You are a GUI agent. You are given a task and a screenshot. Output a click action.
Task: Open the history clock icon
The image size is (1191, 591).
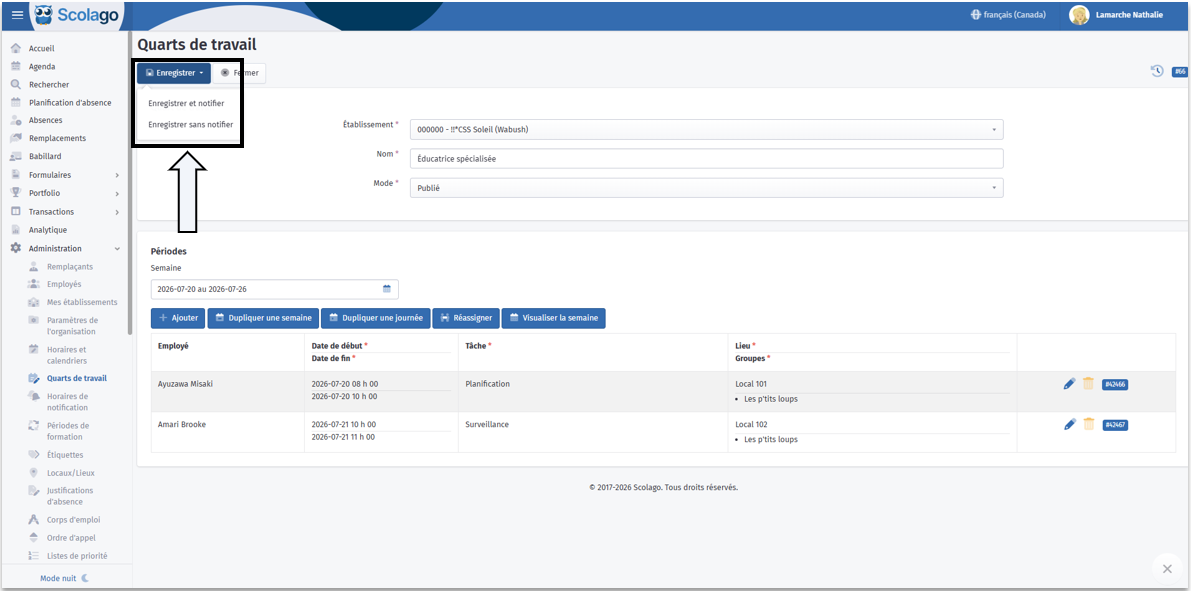1157,71
